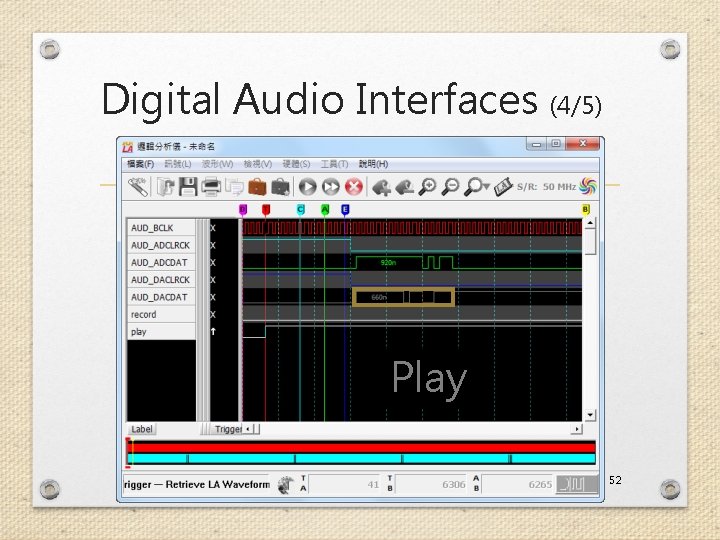Image resolution: width=720 pixels, height=540 pixels.
Task: Start single capture with the play button
Action: 308,187
